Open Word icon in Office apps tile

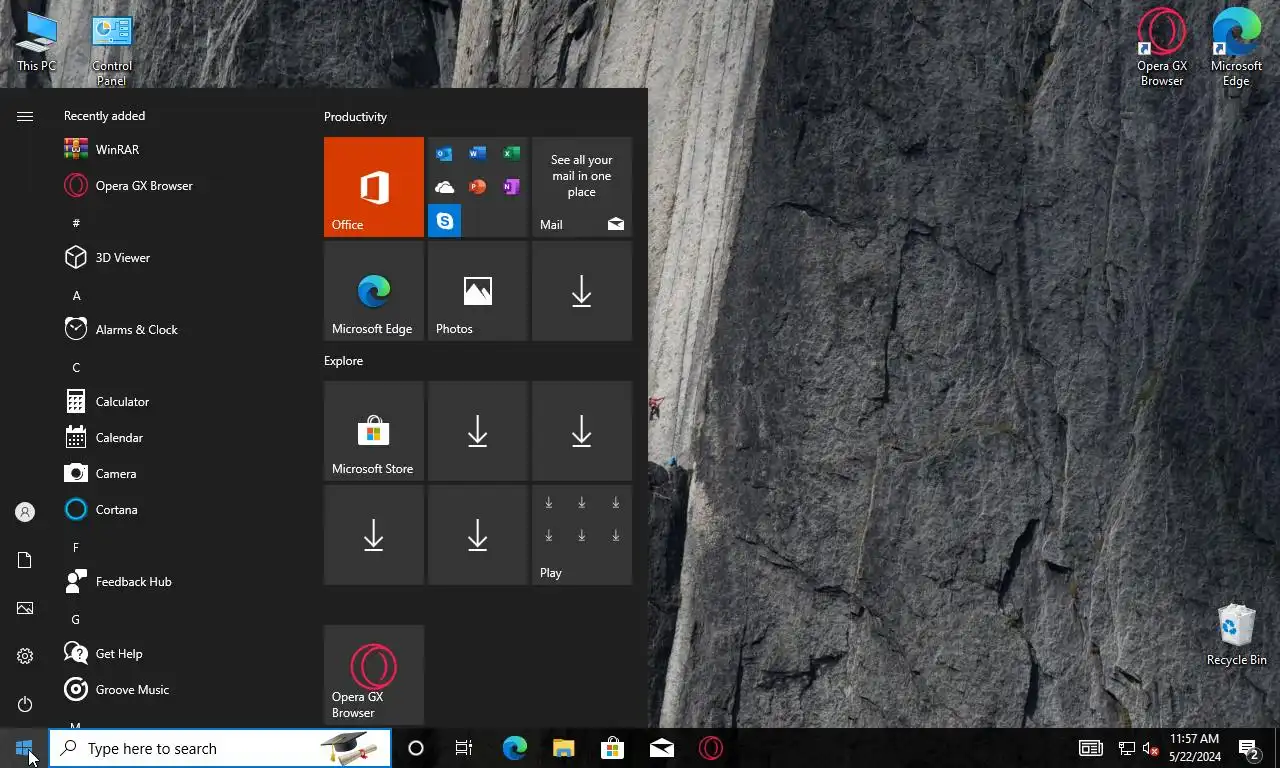point(478,154)
